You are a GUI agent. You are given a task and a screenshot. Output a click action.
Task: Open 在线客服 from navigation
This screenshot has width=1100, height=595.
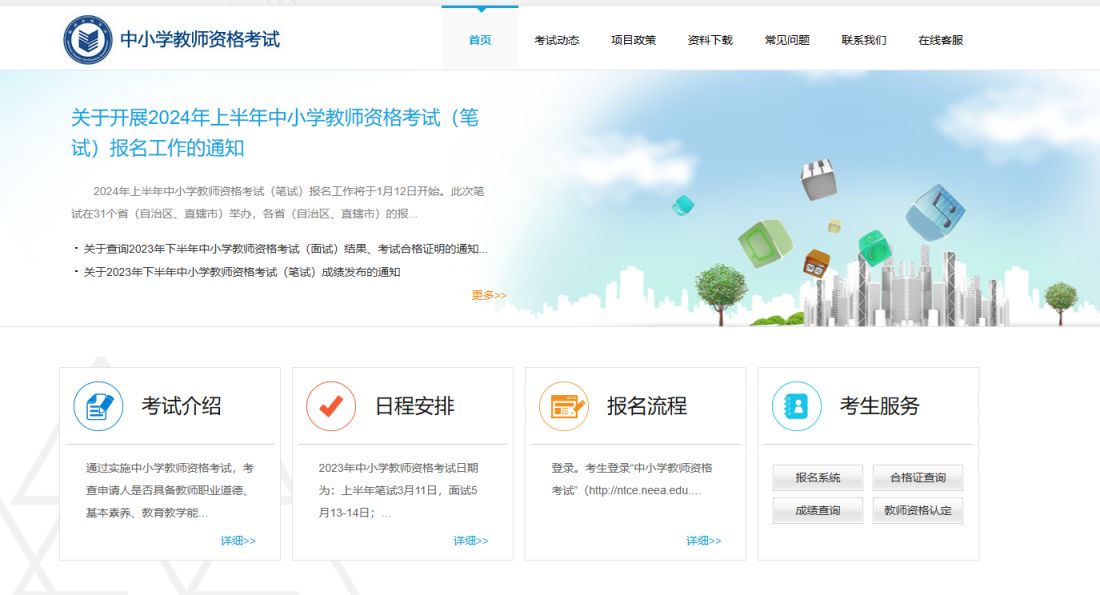click(941, 40)
